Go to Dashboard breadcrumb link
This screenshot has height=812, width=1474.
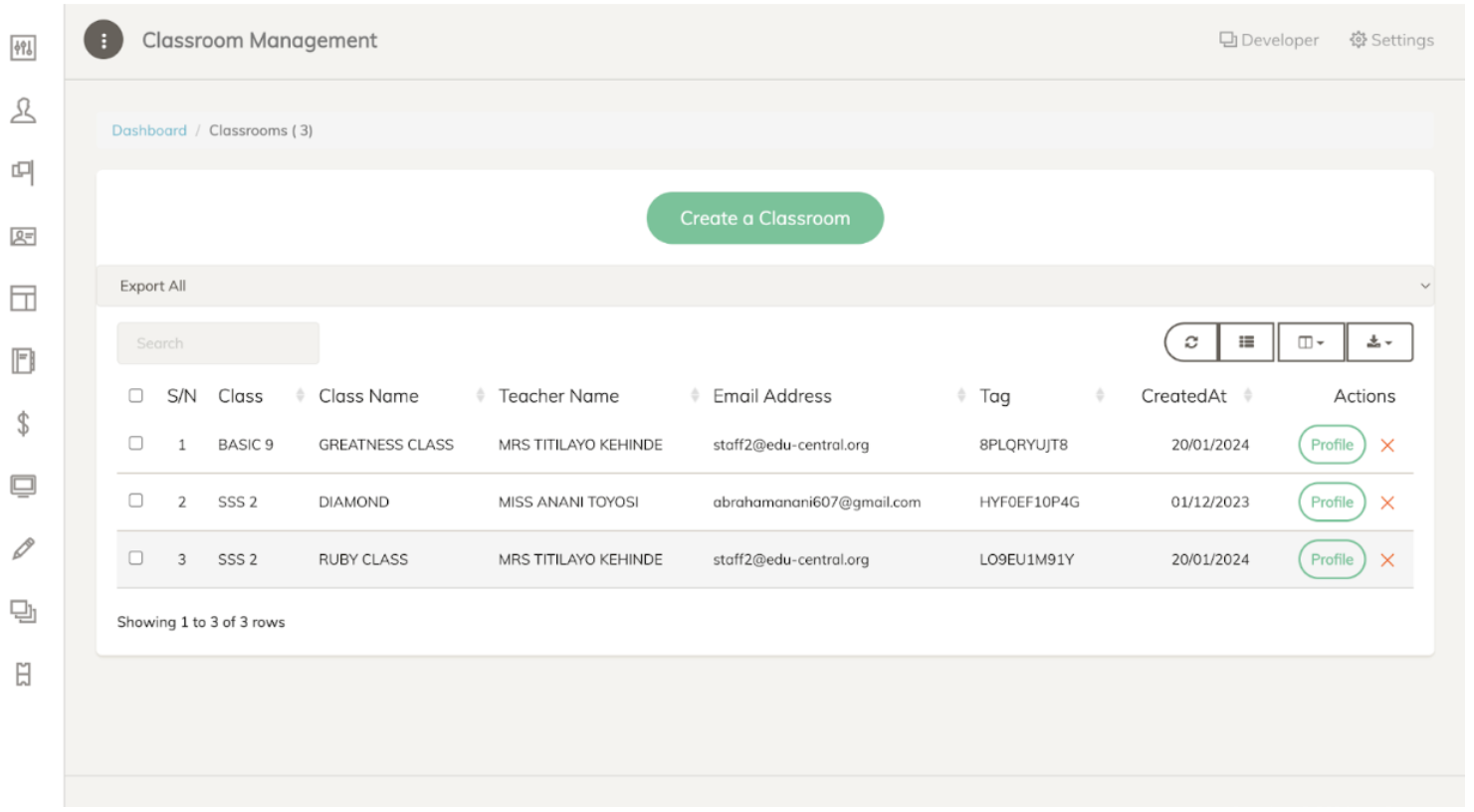[x=149, y=130]
